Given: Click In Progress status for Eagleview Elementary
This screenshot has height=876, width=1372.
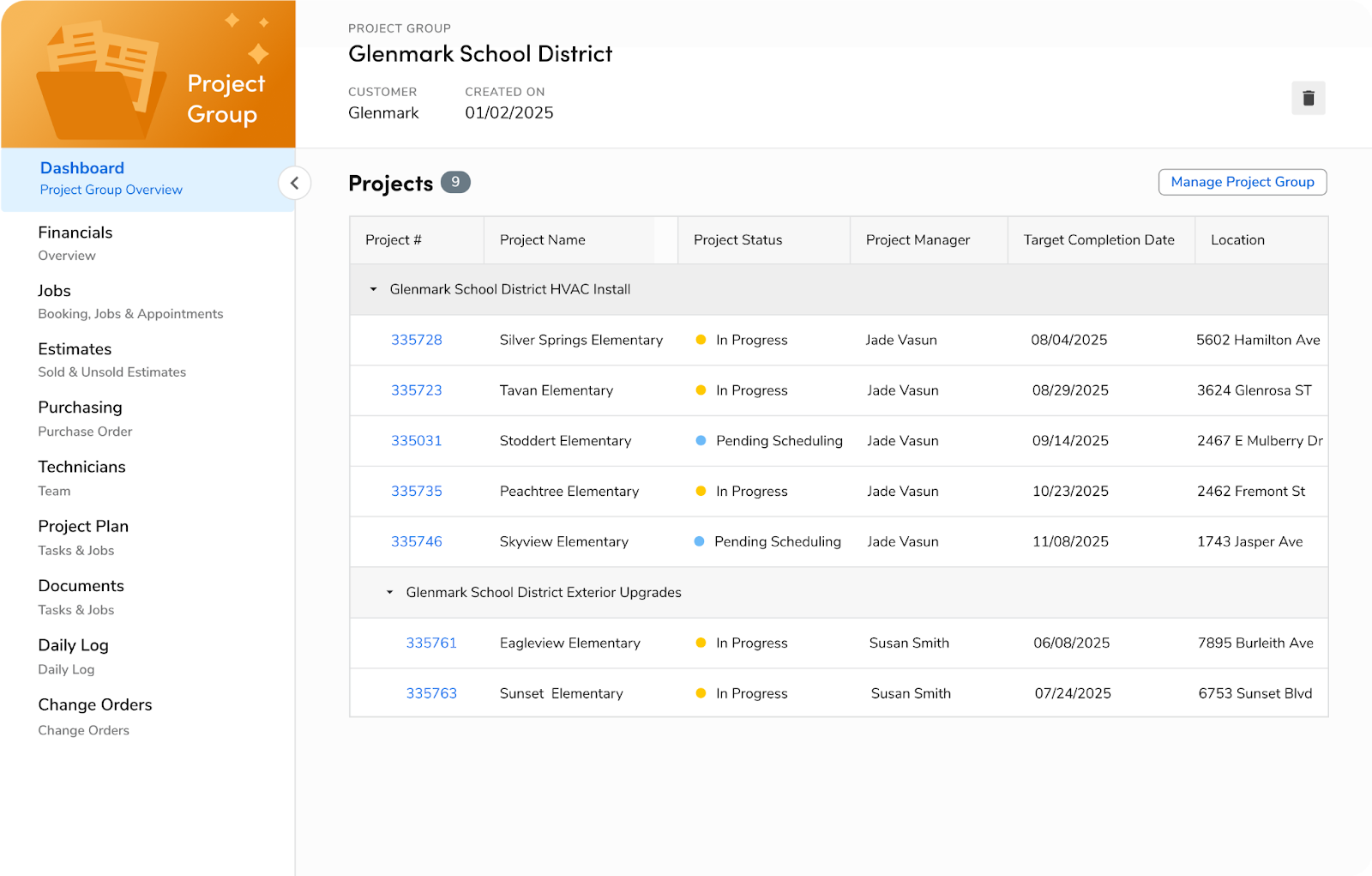Looking at the screenshot, I should pyautogui.click(x=742, y=643).
